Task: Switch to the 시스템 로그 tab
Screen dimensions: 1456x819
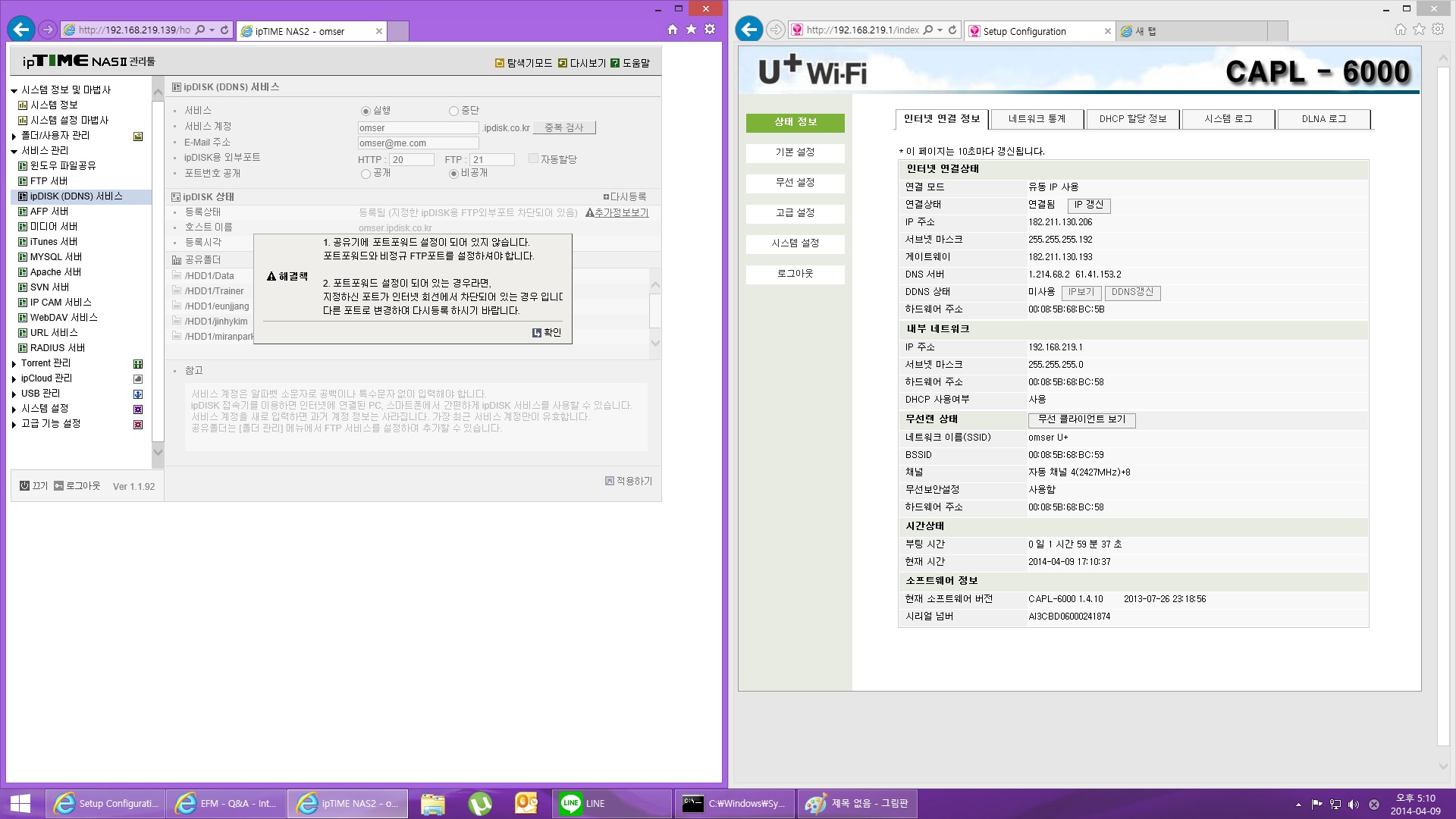Action: click(1228, 119)
